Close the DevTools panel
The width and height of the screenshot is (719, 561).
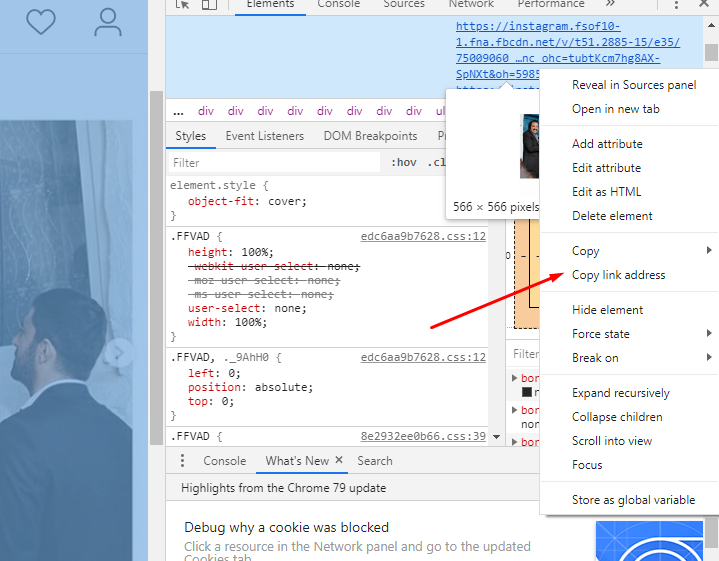704,4
